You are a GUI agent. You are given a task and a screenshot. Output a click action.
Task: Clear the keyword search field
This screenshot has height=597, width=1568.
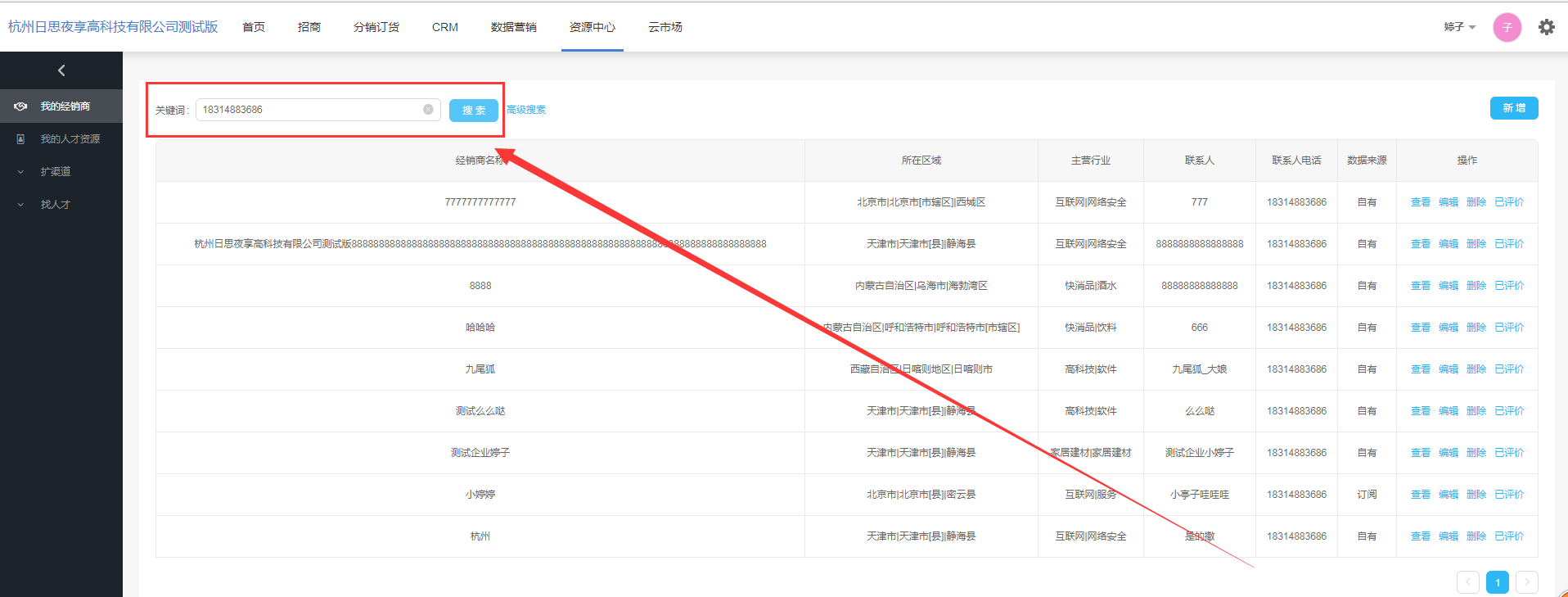[428, 110]
